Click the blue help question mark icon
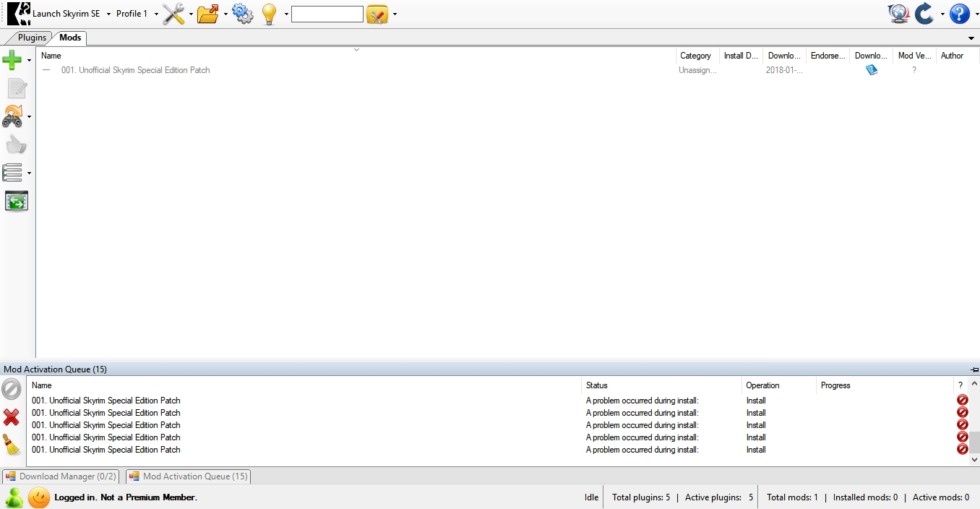 pyautogui.click(x=959, y=14)
